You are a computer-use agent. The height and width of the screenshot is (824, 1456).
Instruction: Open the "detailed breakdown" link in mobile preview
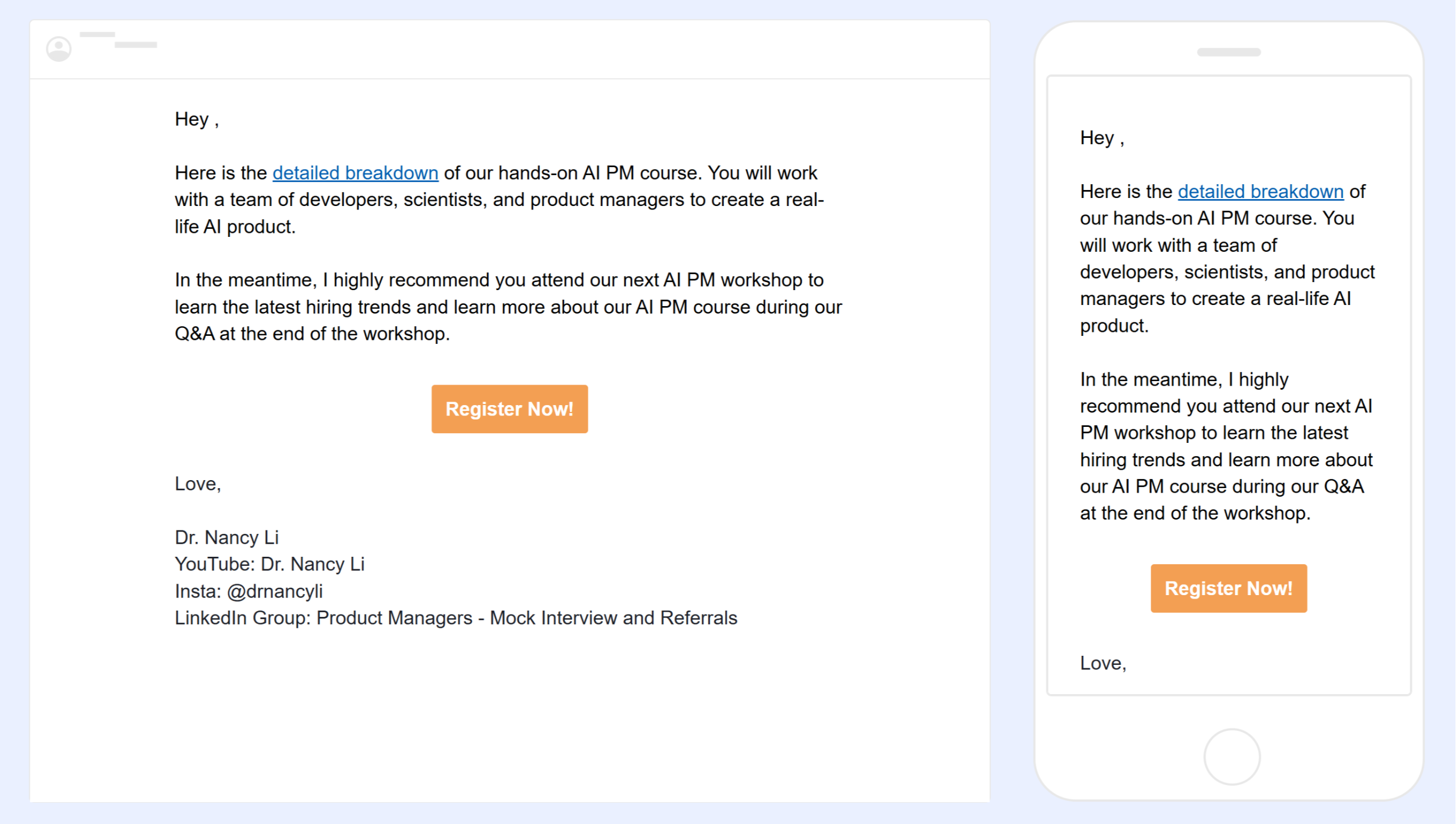click(1260, 192)
